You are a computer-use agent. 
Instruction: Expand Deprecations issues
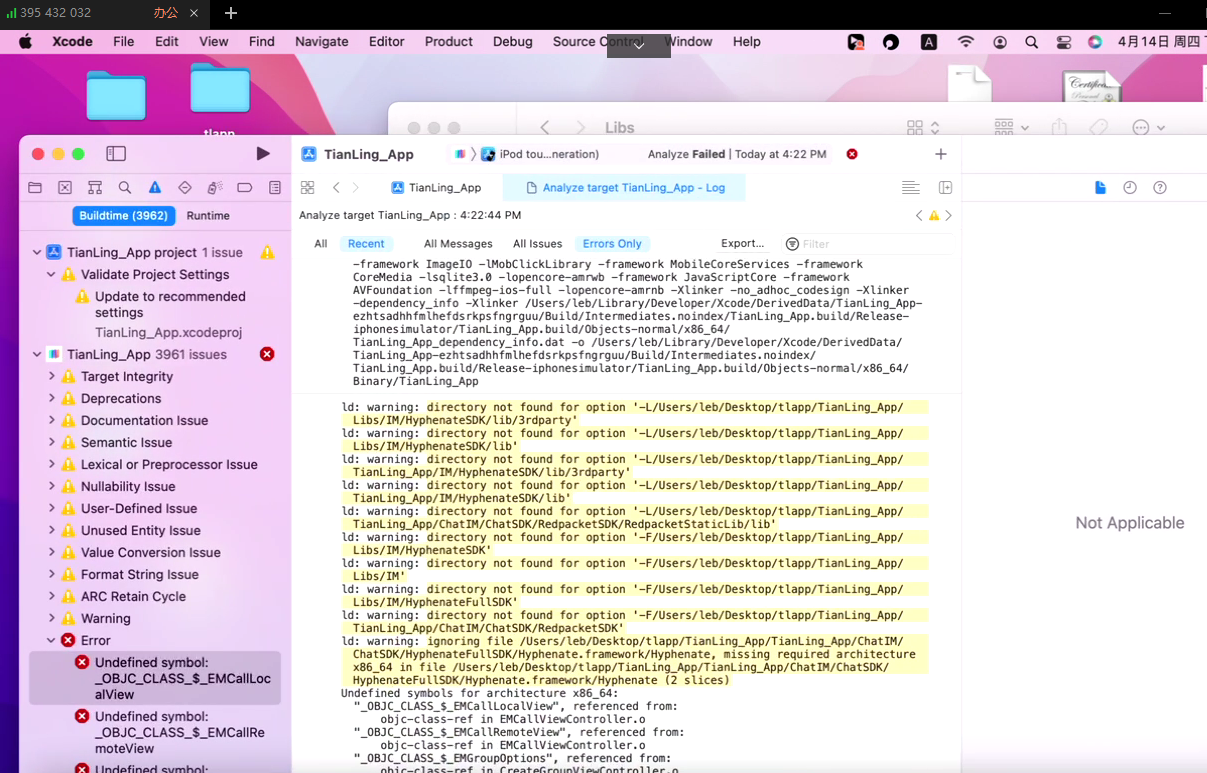click(x=51, y=399)
